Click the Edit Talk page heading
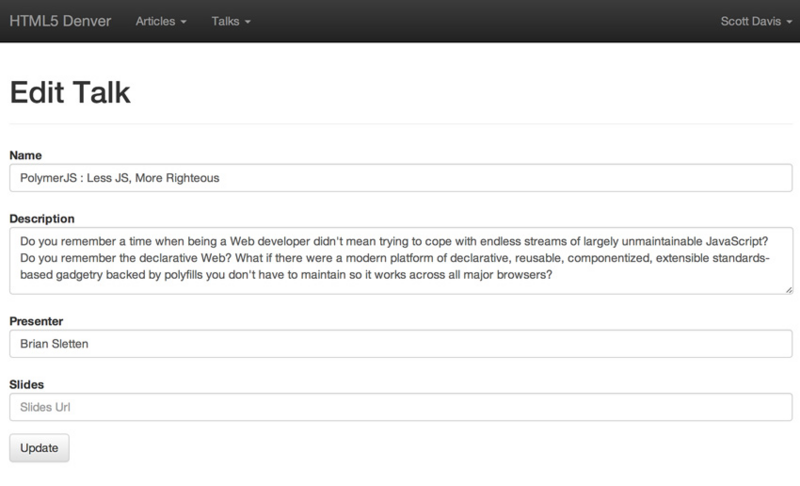Viewport: 800px width, 486px height. click(x=70, y=92)
